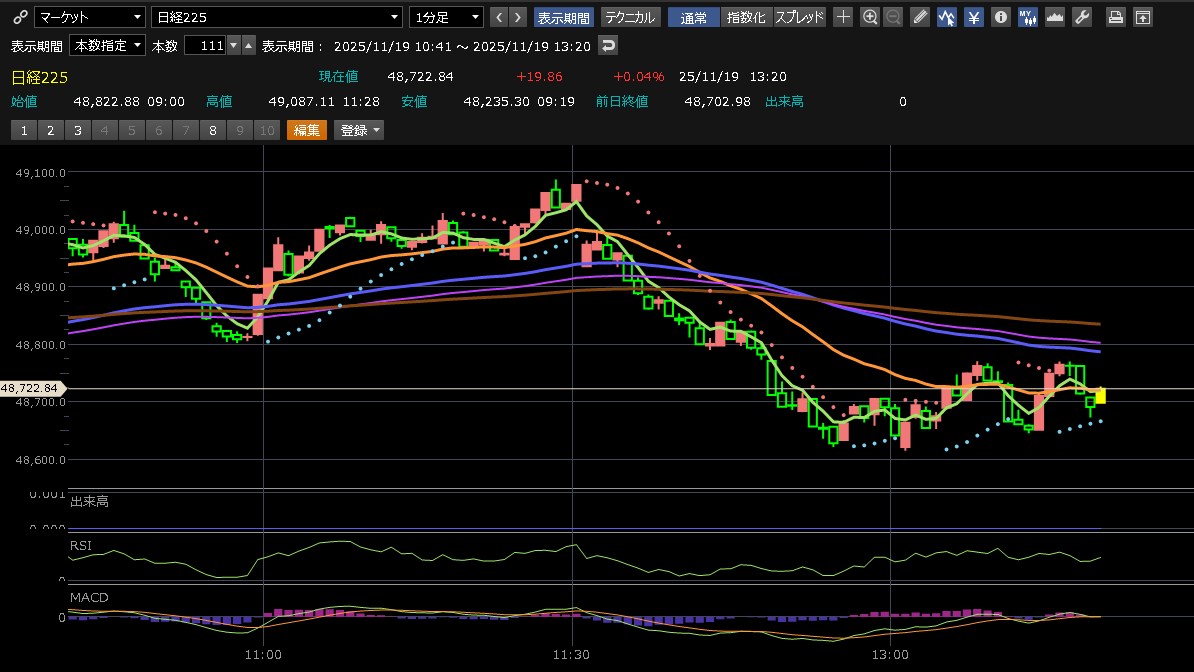Zoom in on the chart
Image resolution: width=1194 pixels, height=672 pixels.
pos(870,17)
